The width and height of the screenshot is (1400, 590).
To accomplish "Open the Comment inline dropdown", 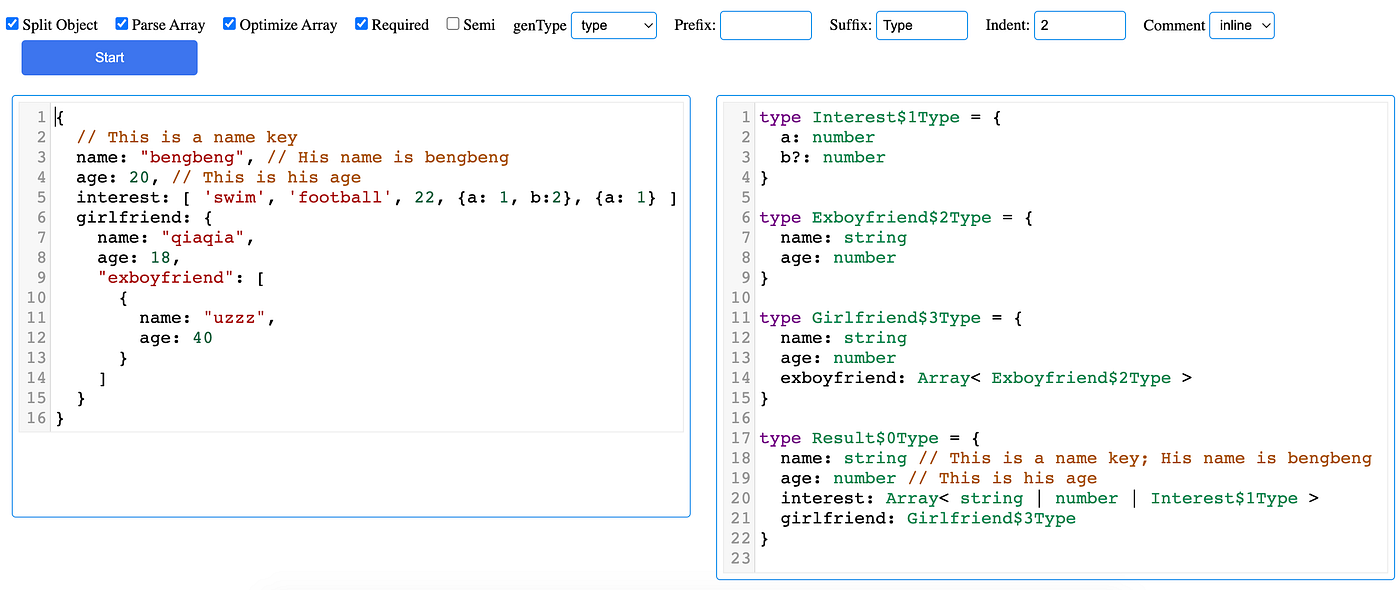I will point(1242,25).
